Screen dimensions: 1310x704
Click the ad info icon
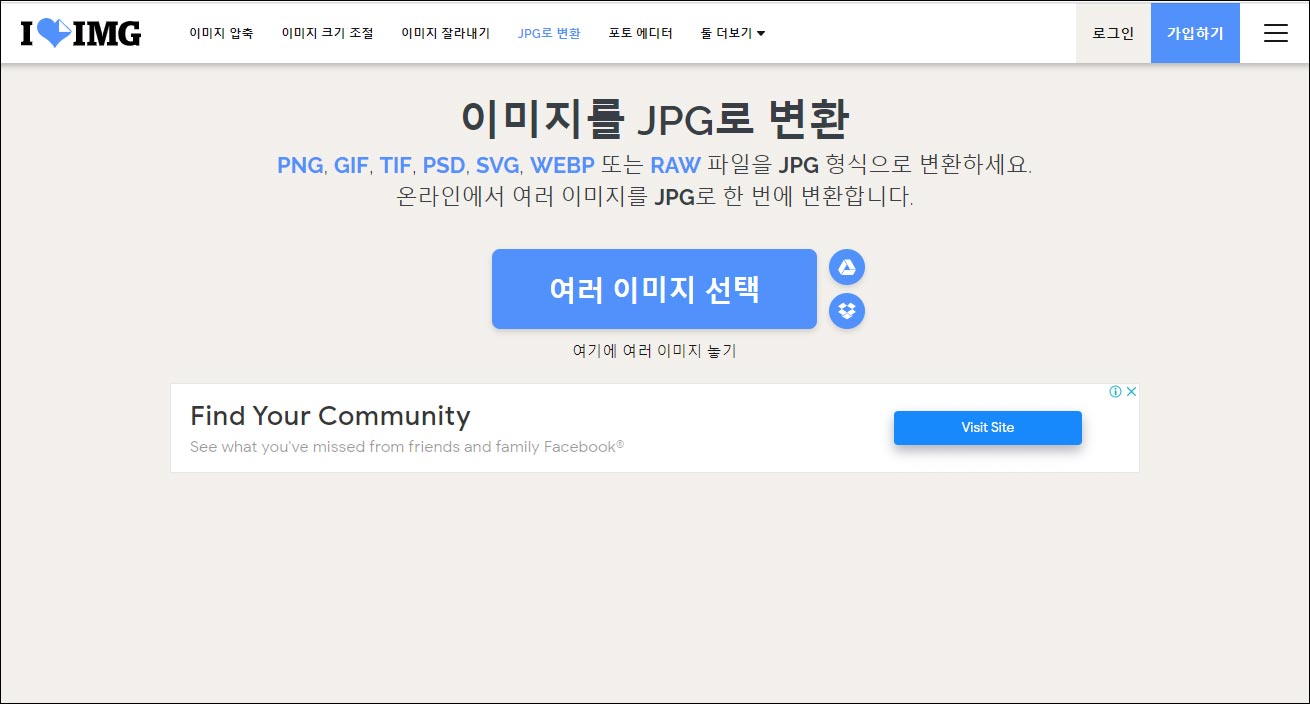[1115, 392]
